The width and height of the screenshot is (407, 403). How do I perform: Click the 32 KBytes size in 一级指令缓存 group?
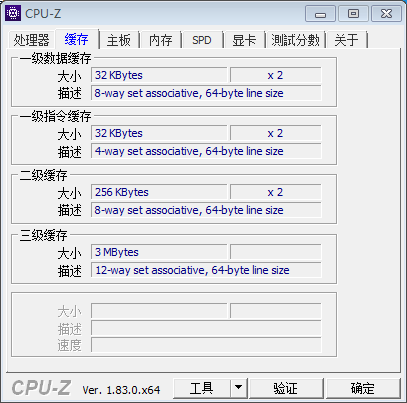tap(159, 133)
